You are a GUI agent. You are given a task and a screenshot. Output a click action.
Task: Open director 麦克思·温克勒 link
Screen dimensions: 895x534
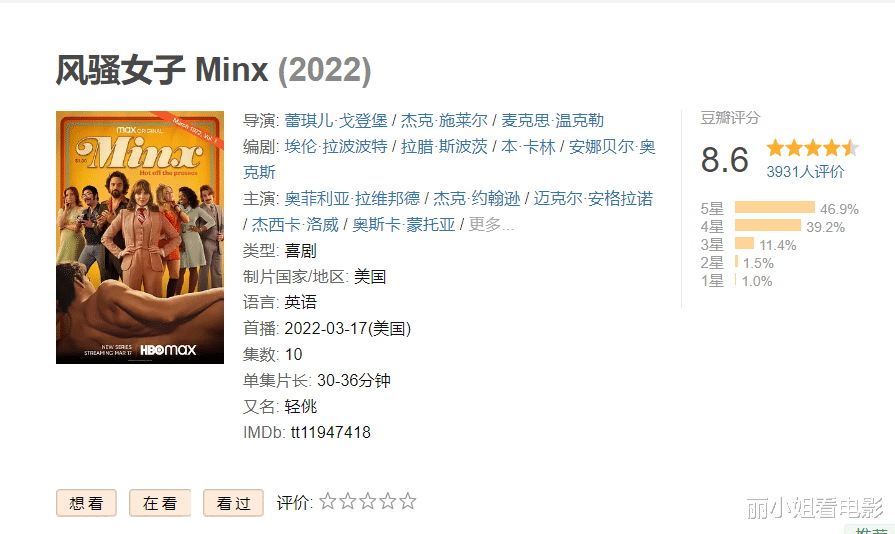tap(552, 121)
